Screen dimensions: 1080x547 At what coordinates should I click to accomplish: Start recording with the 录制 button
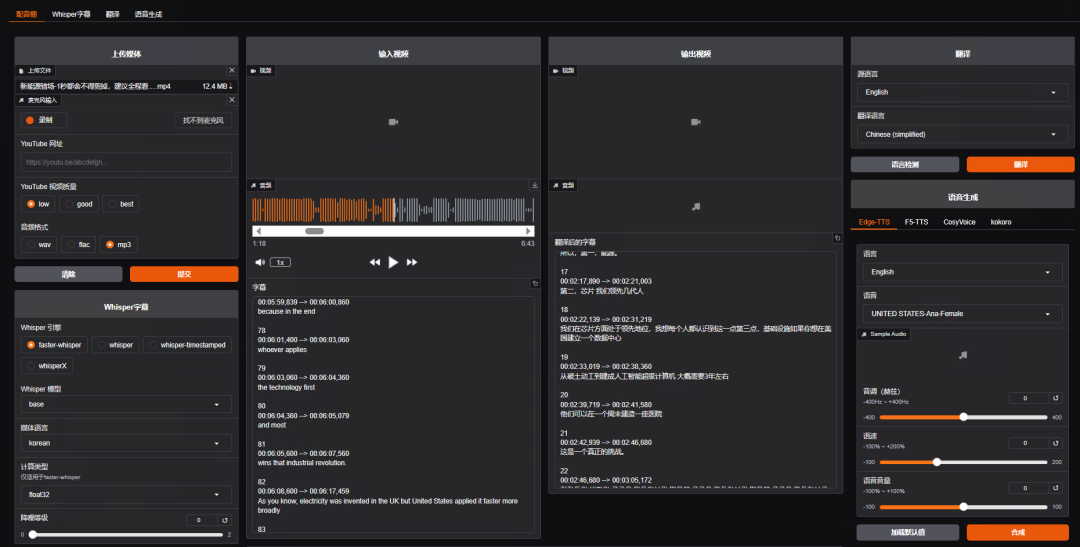pos(44,120)
